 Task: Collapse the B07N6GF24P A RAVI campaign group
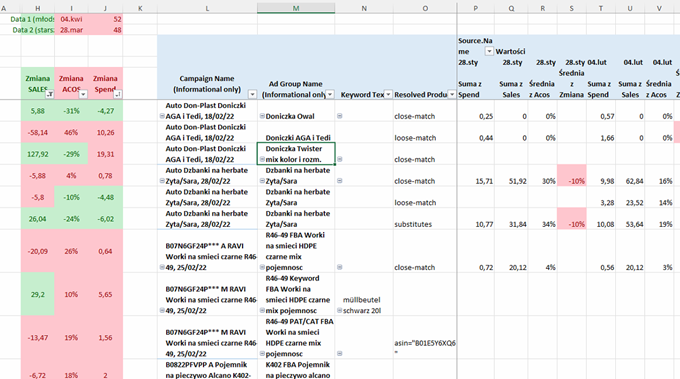[162, 268]
